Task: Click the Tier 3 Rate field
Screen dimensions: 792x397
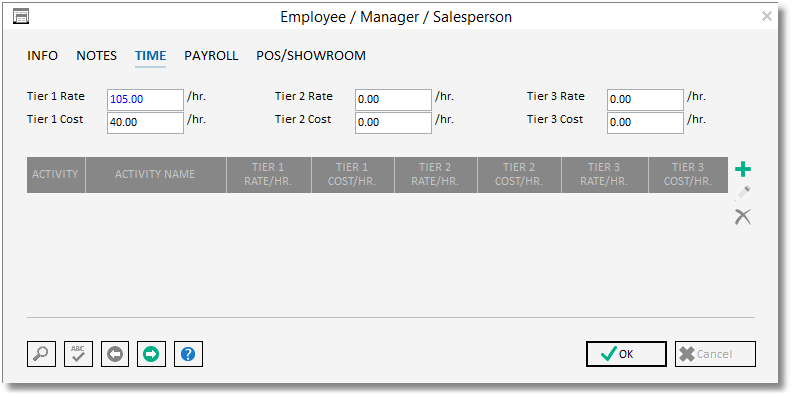Action: 646,100
